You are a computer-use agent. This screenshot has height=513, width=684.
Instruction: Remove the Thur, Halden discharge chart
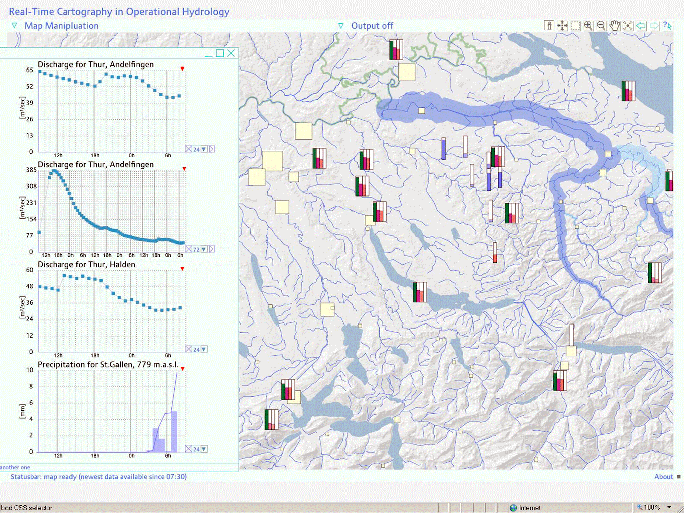[x=190, y=349]
